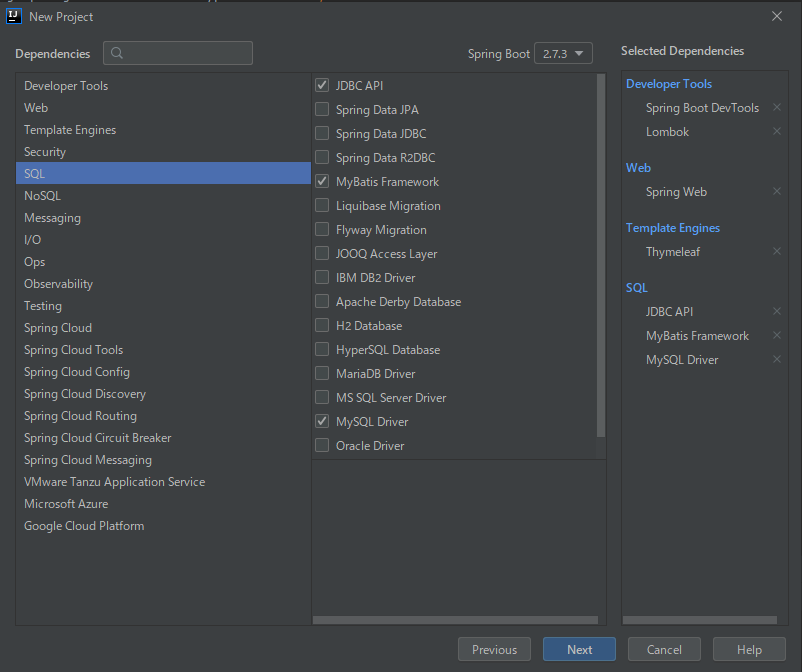Remove JDBC API from selected dependencies
The width and height of the screenshot is (802, 672).
(x=776, y=311)
